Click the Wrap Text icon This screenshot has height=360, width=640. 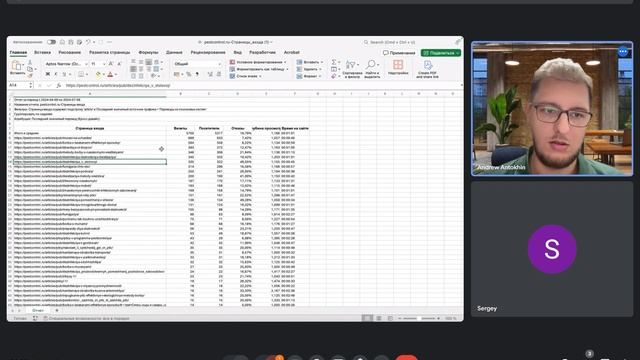click(x=157, y=62)
